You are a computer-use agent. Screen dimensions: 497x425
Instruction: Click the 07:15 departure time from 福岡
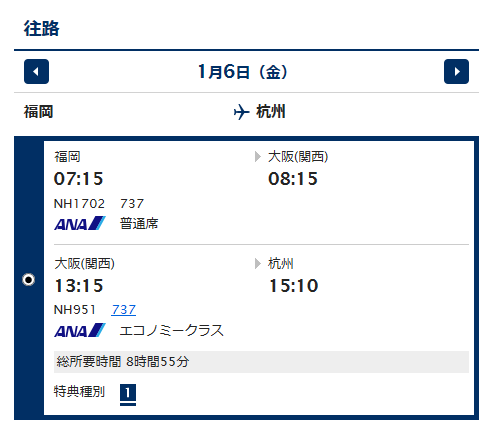pos(79,179)
